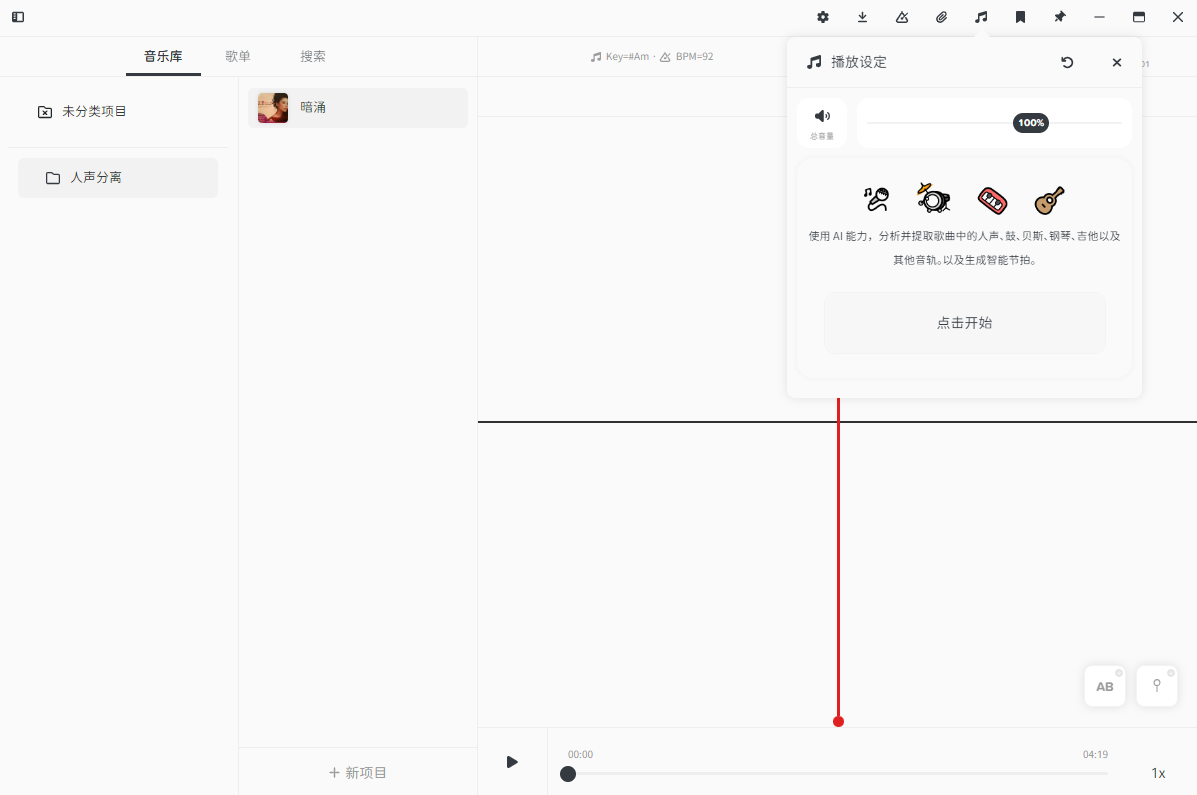The width and height of the screenshot is (1197, 795).
Task: Change playback speed from 1x
Action: click(x=1158, y=772)
